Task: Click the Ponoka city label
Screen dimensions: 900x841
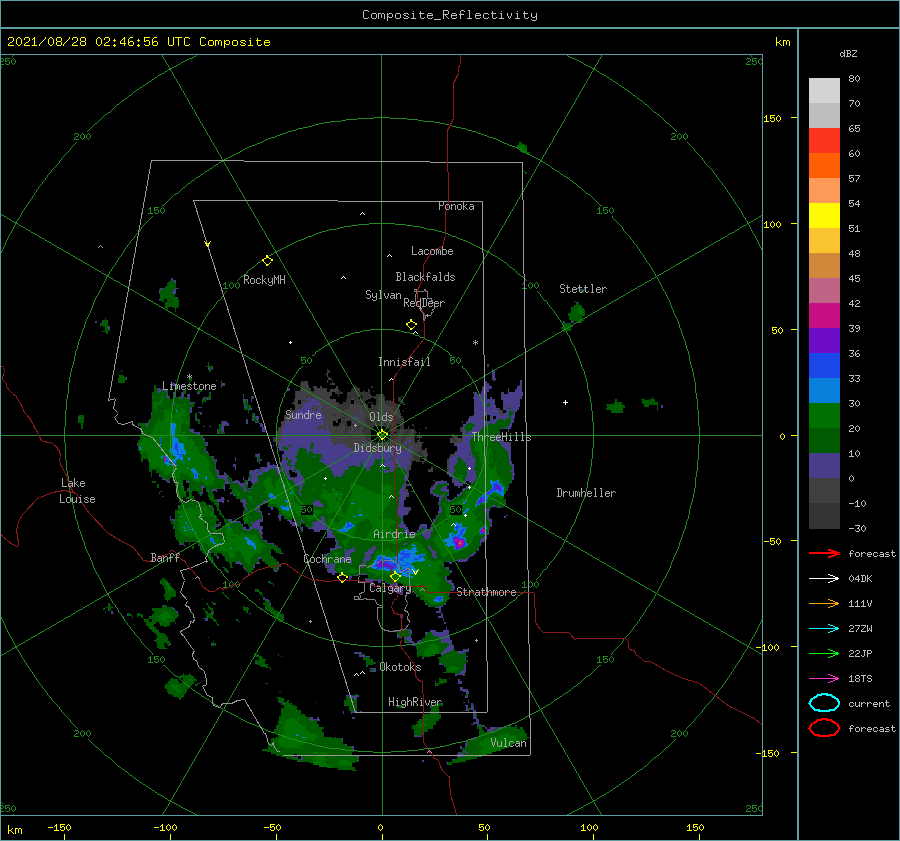Action: tap(456, 206)
